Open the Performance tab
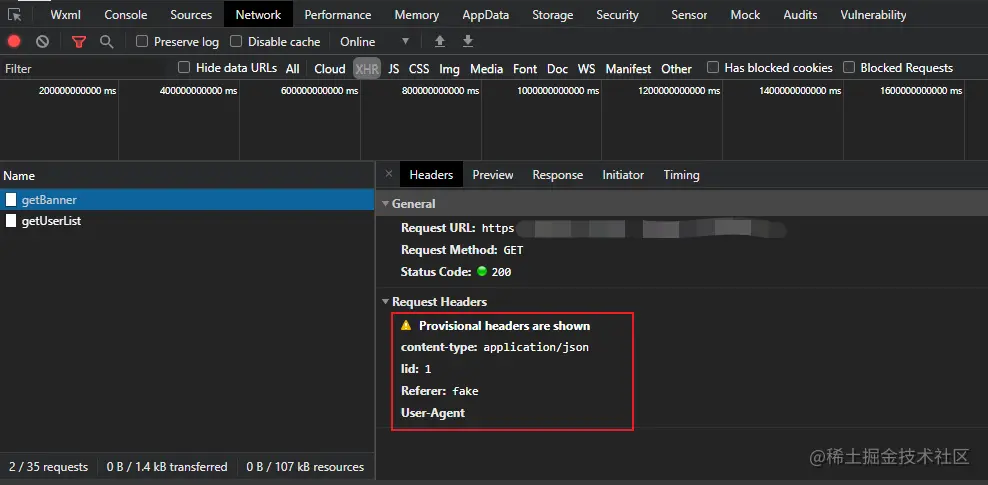This screenshot has height=485, width=988. point(338,14)
